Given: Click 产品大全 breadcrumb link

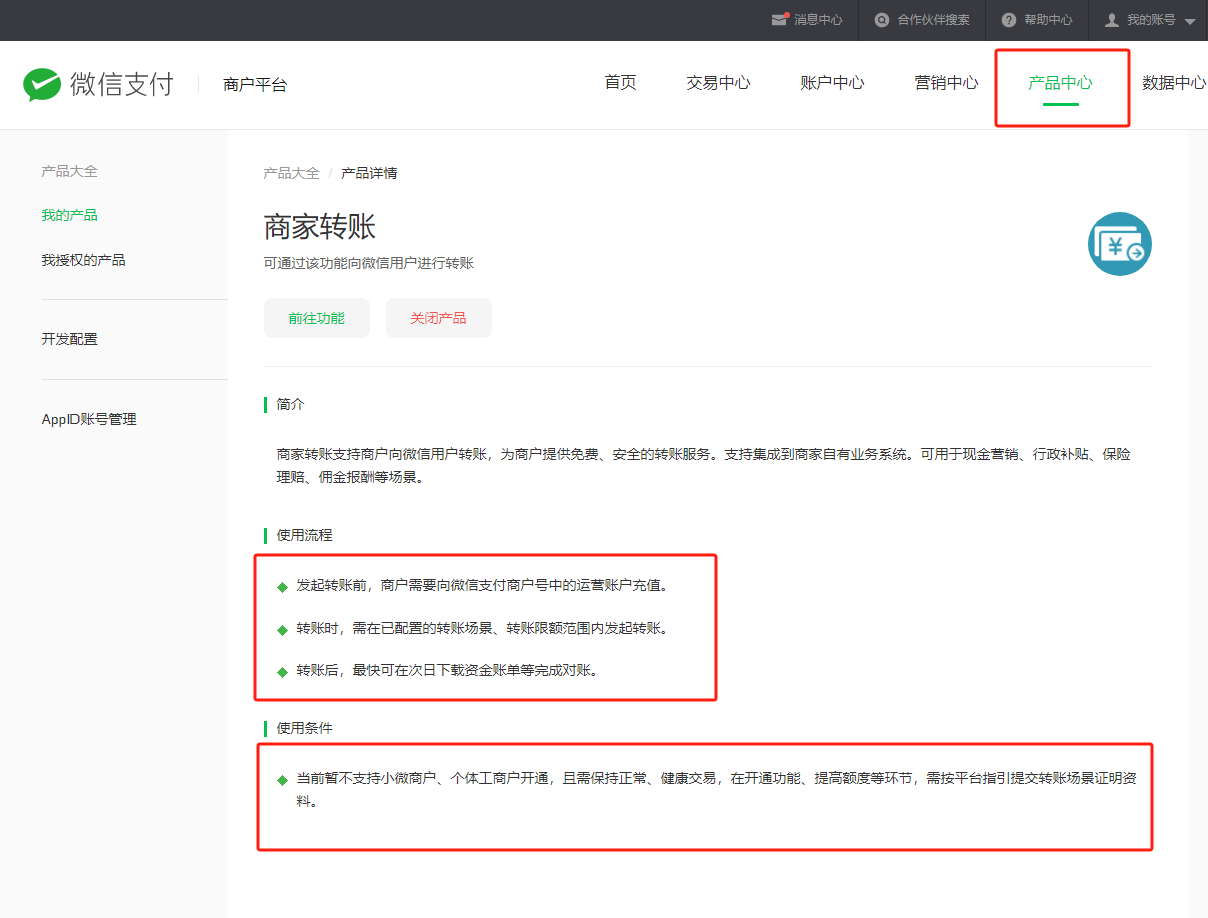Looking at the screenshot, I should pos(291,173).
